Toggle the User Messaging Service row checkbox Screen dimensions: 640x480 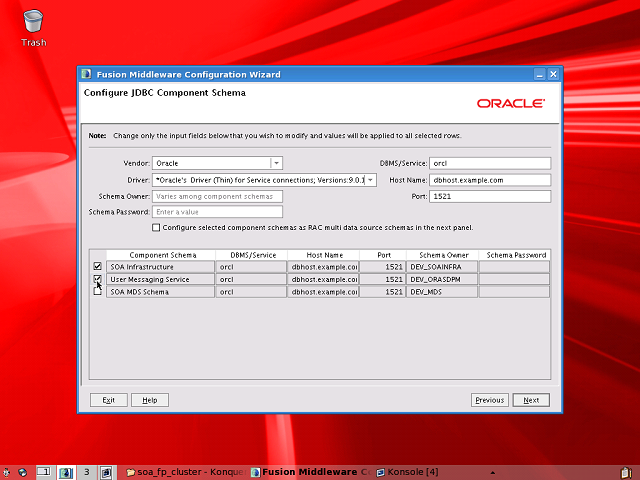[x=97, y=279]
